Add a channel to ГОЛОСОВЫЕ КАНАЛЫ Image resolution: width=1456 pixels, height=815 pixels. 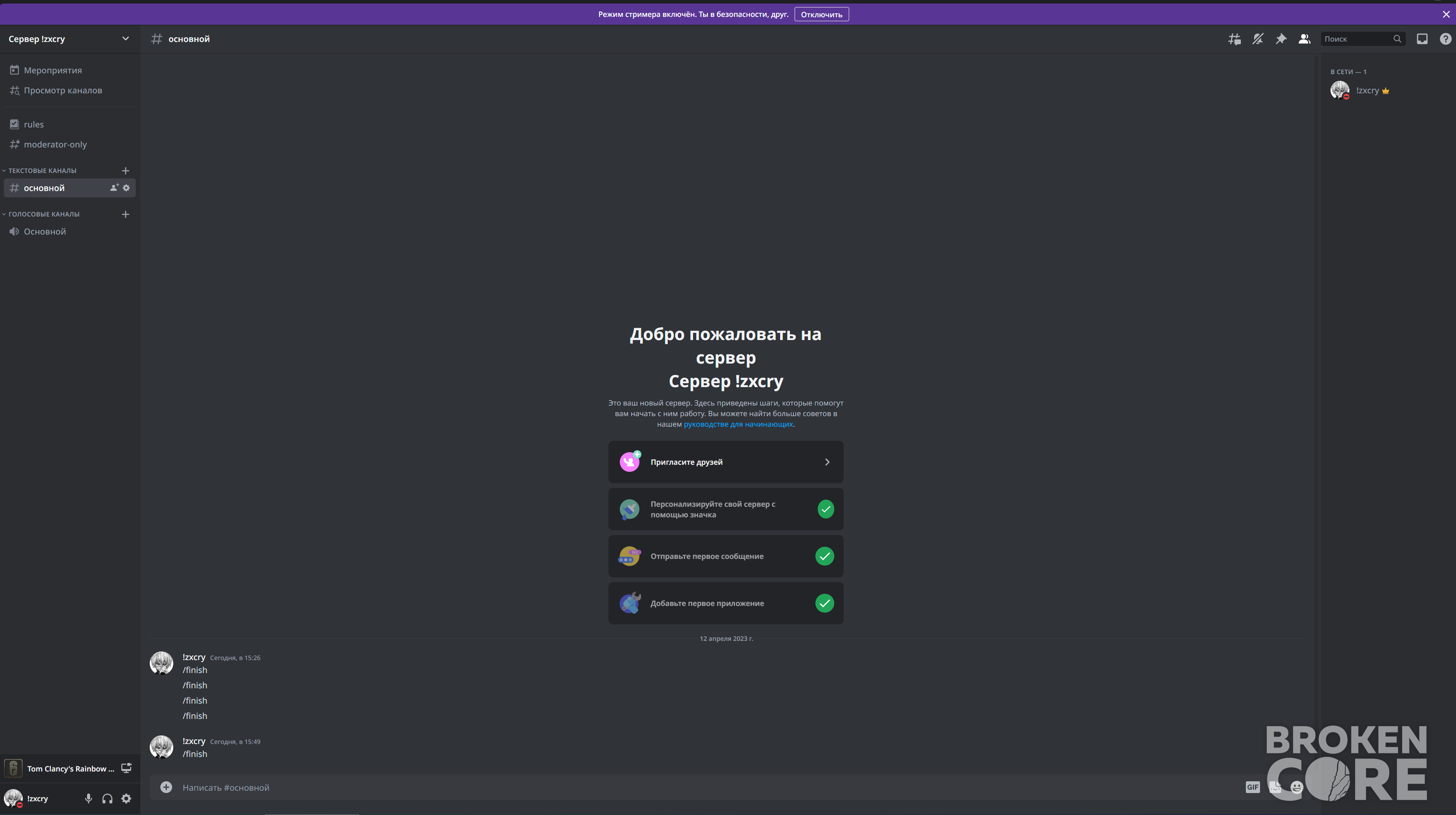point(125,215)
